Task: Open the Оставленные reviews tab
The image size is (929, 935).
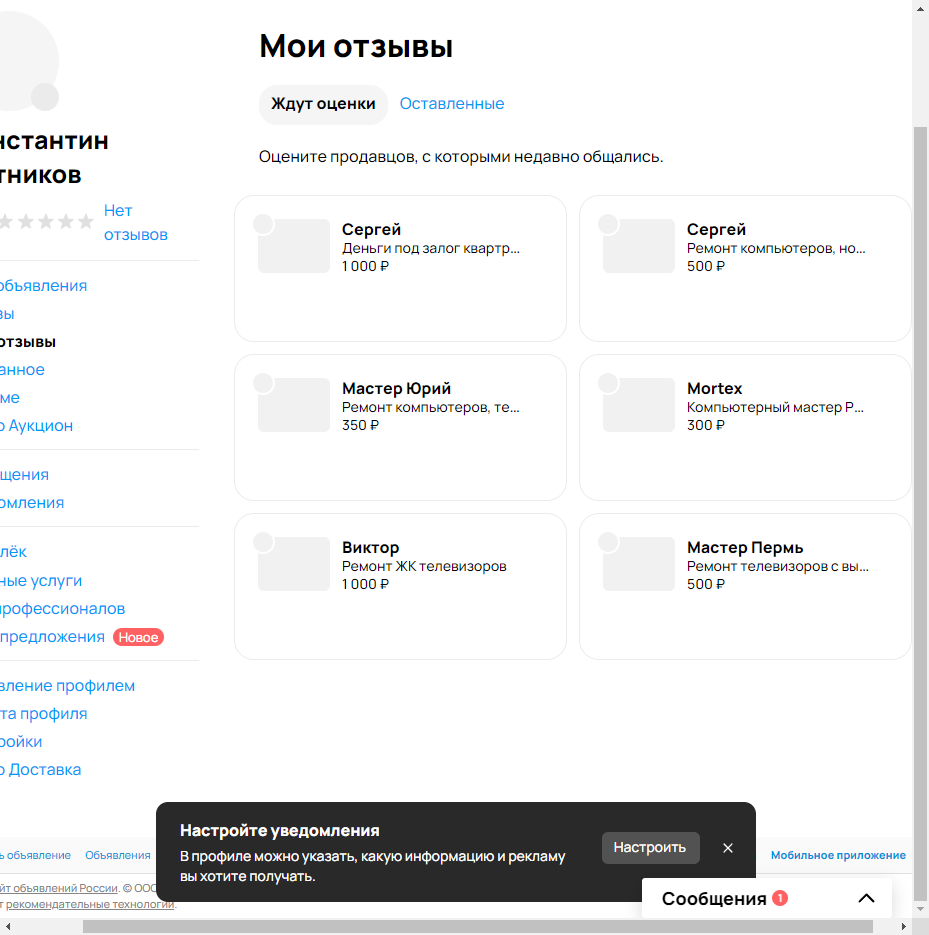Action: pyautogui.click(x=452, y=104)
